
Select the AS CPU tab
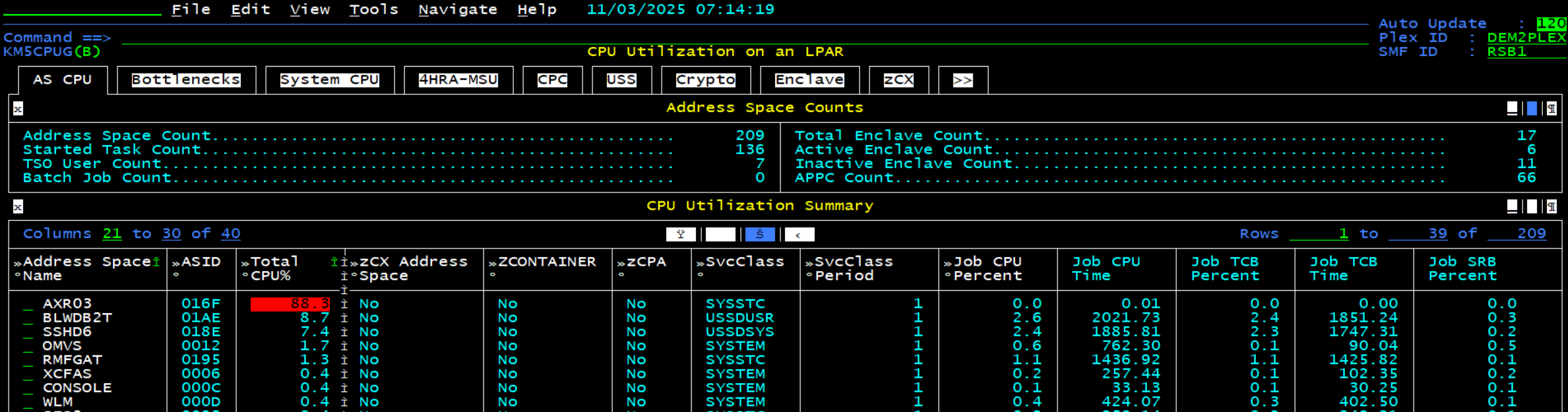coord(63,80)
